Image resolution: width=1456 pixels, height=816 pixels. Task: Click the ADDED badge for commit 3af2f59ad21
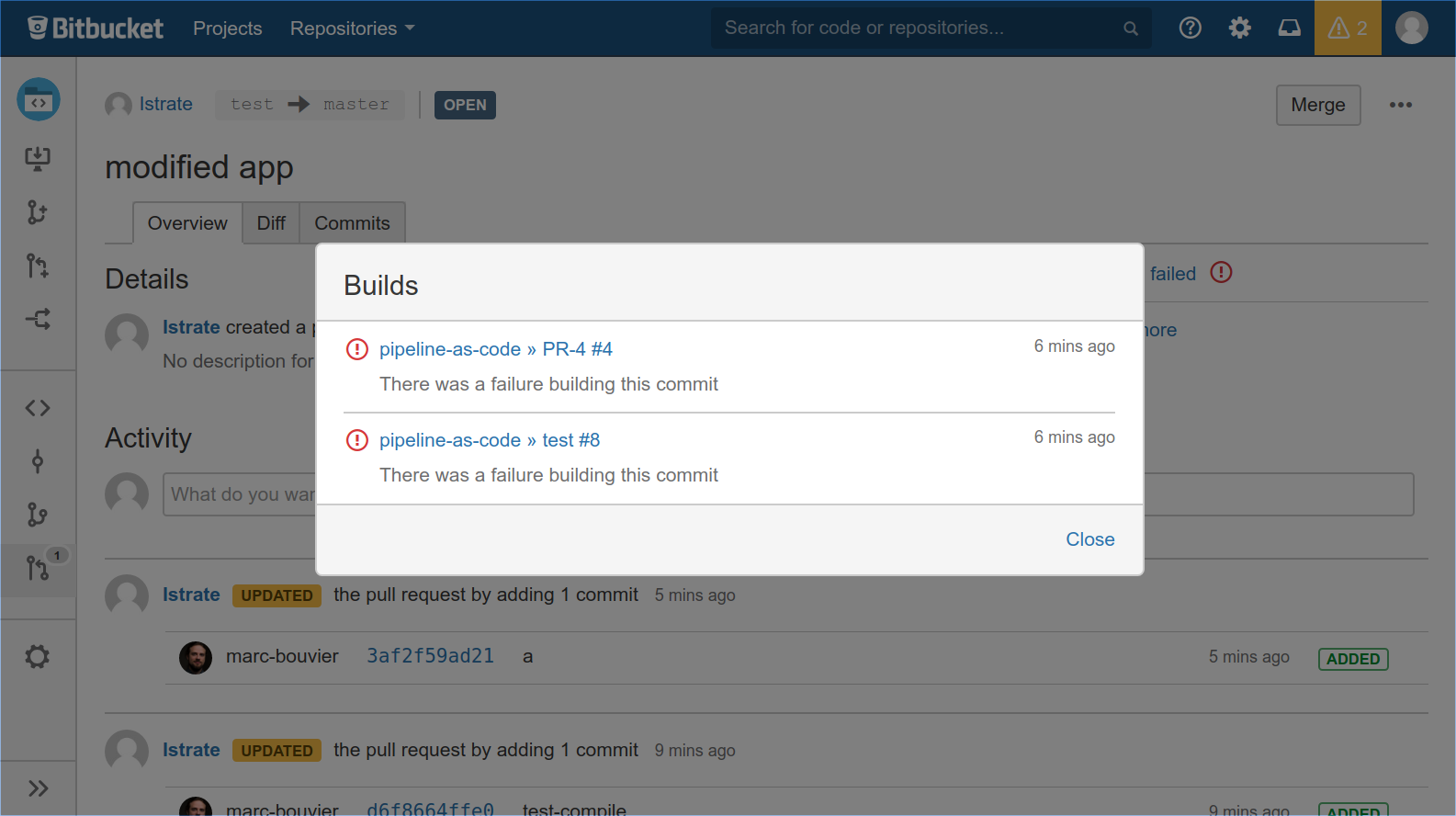click(x=1353, y=659)
